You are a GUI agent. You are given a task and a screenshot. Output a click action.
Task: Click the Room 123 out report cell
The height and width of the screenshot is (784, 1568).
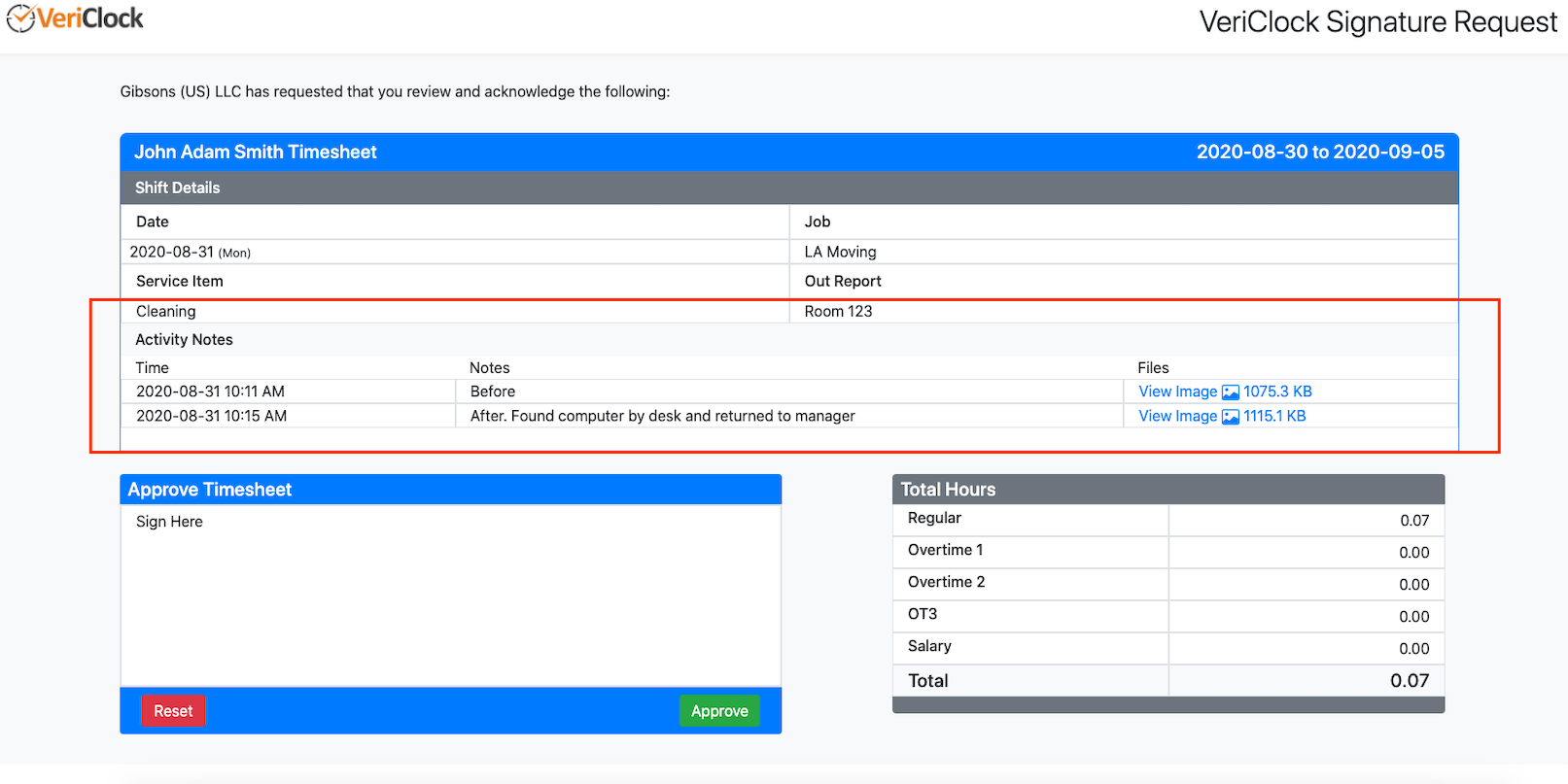[838, 312]
